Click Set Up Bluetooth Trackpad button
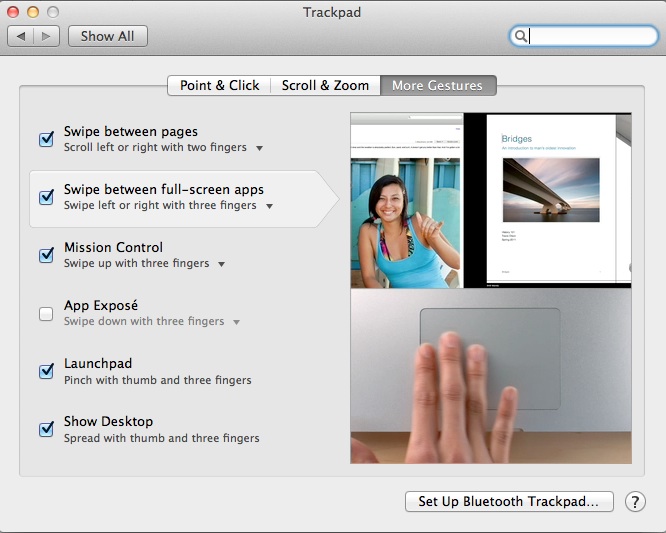 [509, 502]
